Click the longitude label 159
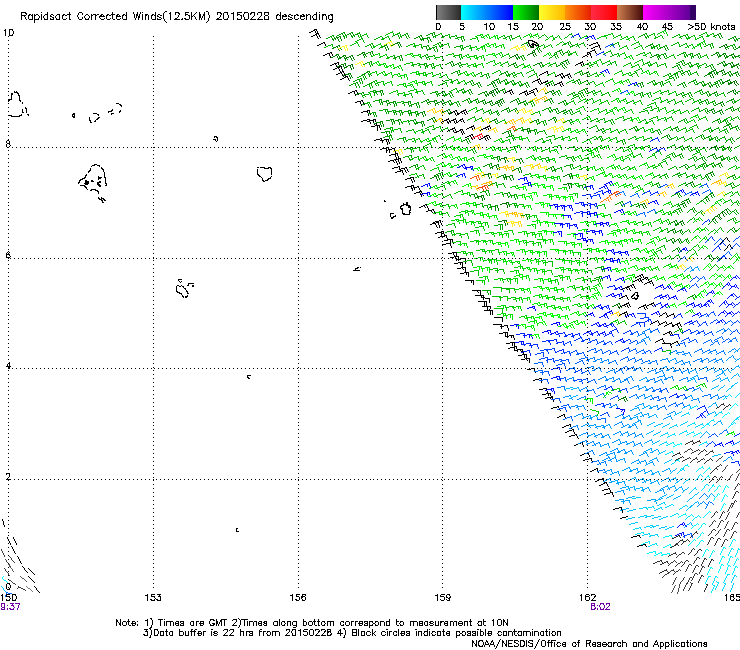Image resolution: width=740 pixels, height=650 pixels. [442, 598]
